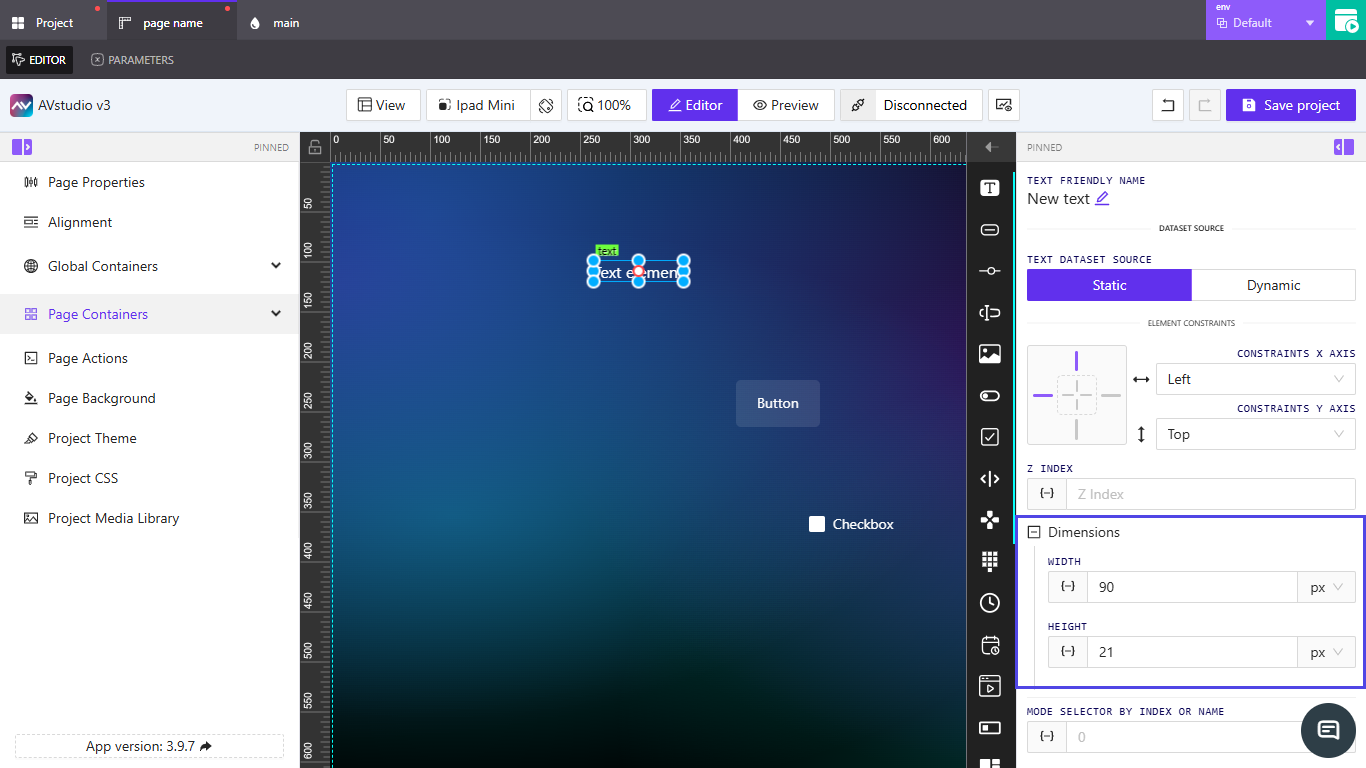This screenshot has width=1366, height=768.
Task: Select the Clock element tool
Action: tap(990, 603)
